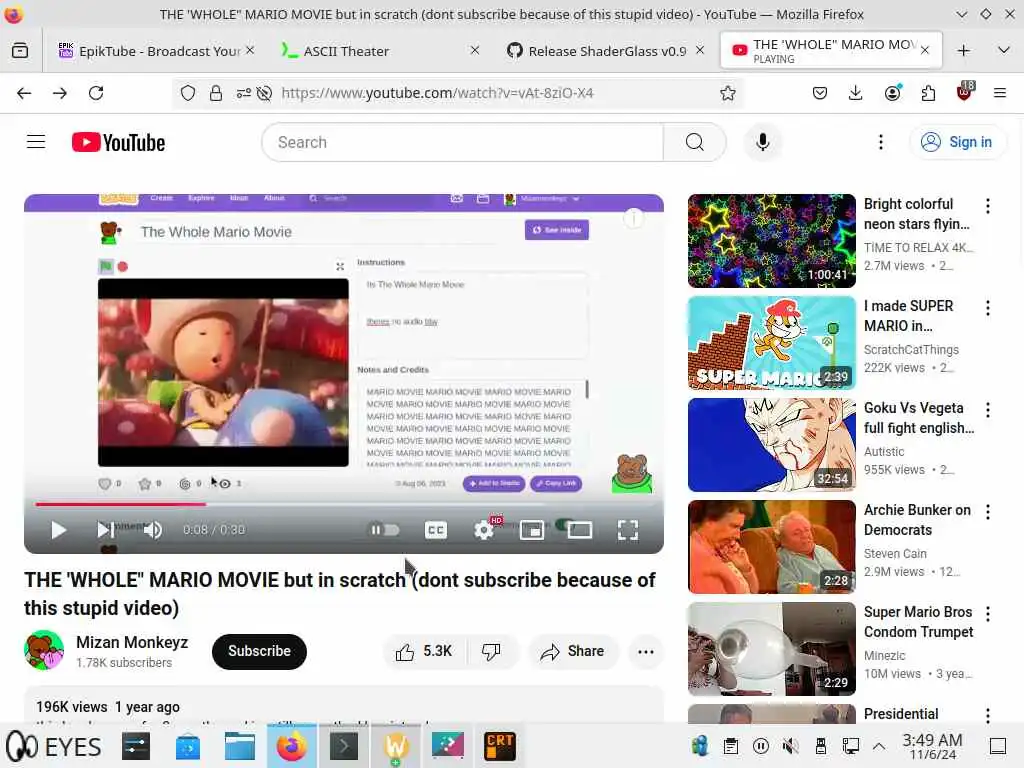Image resolution: width=1024 pixels, height=768 pixels.
Task: Click the Sign in button
Action: pos(957,142)
